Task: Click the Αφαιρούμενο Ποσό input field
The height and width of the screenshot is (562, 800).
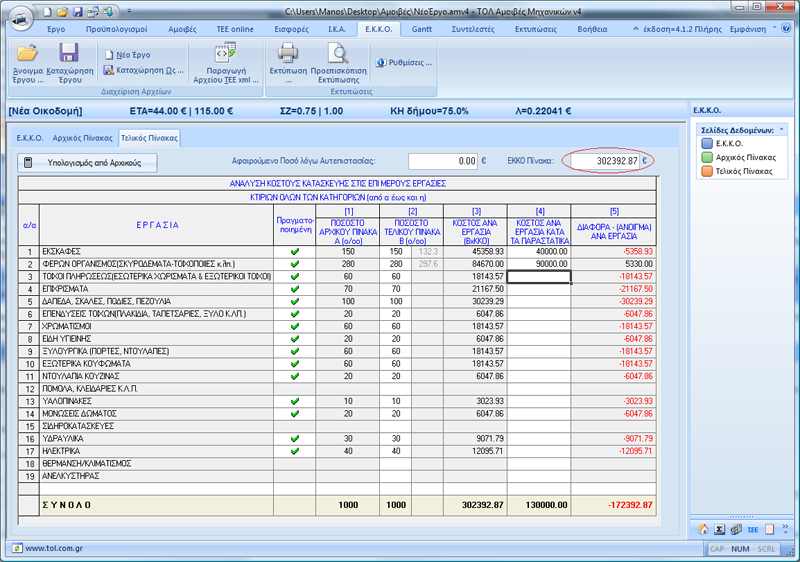Action: pyautogui.click(x=443, y=161)
